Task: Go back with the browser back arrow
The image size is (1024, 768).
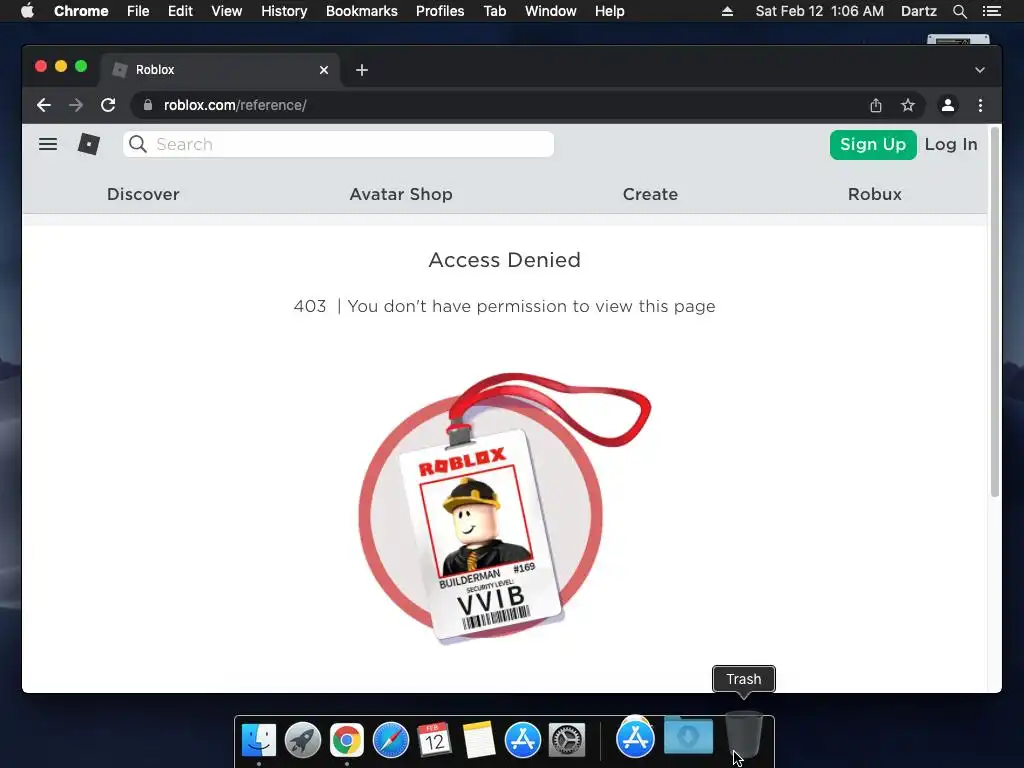Action: pyautogui.click(x=44, y=105)
